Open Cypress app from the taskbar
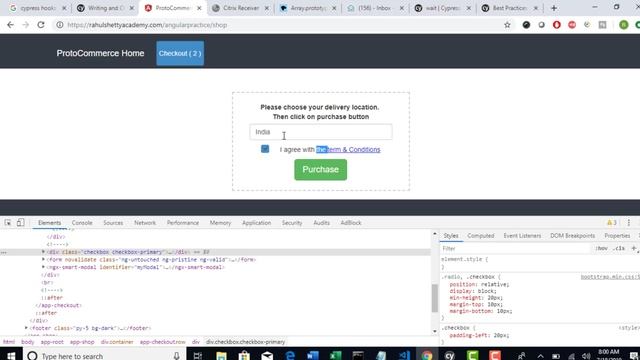 coord(450,356)
